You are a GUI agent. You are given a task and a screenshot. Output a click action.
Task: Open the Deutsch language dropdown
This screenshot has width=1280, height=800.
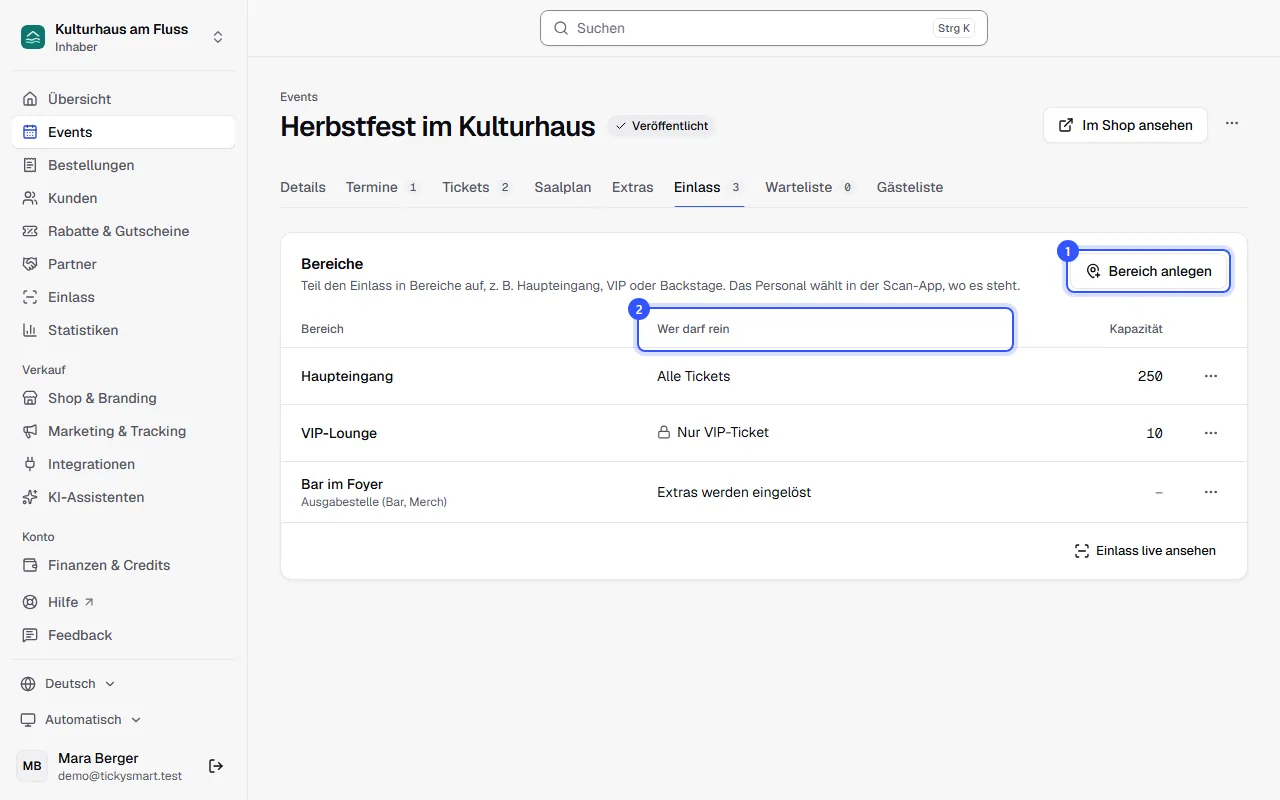coord(68,684)
